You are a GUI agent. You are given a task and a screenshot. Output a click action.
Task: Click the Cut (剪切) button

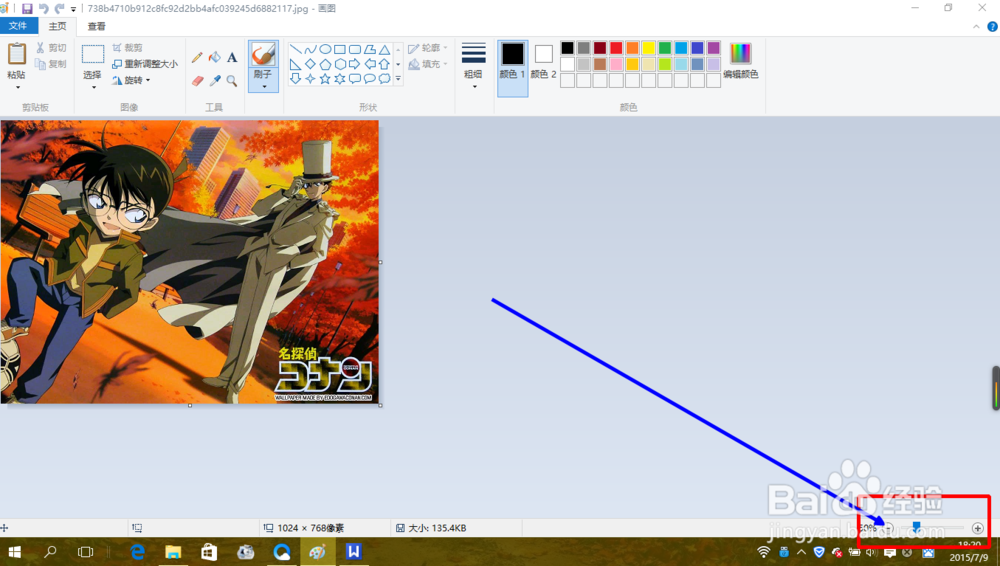pos(51,48)
